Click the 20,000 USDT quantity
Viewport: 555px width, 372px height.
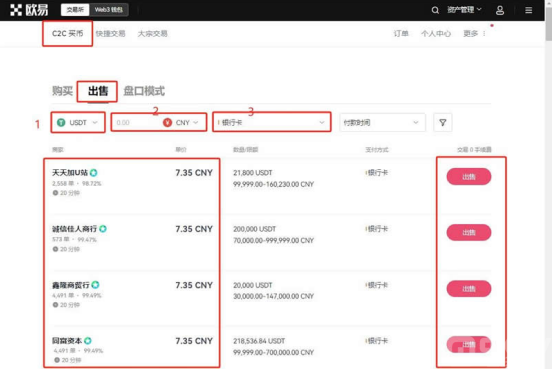pos(253,285)
